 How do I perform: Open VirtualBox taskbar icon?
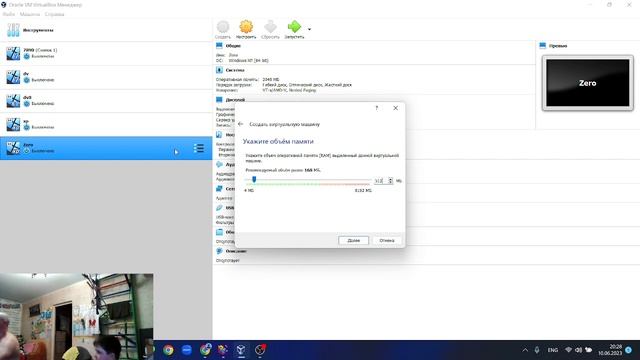[241, 350]
